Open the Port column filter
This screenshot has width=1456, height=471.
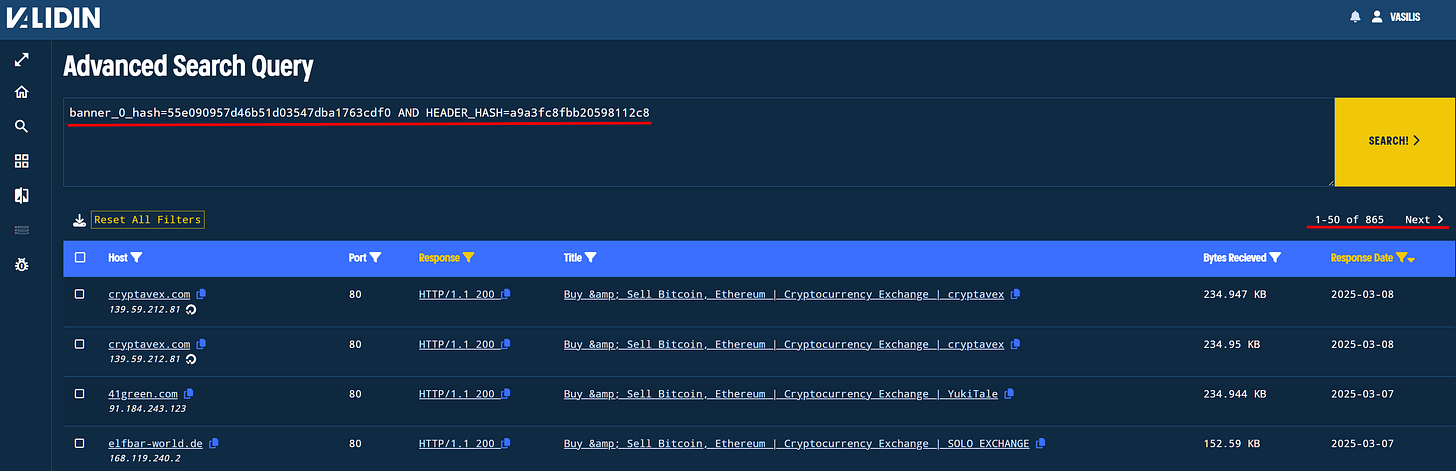click(375, 258)
